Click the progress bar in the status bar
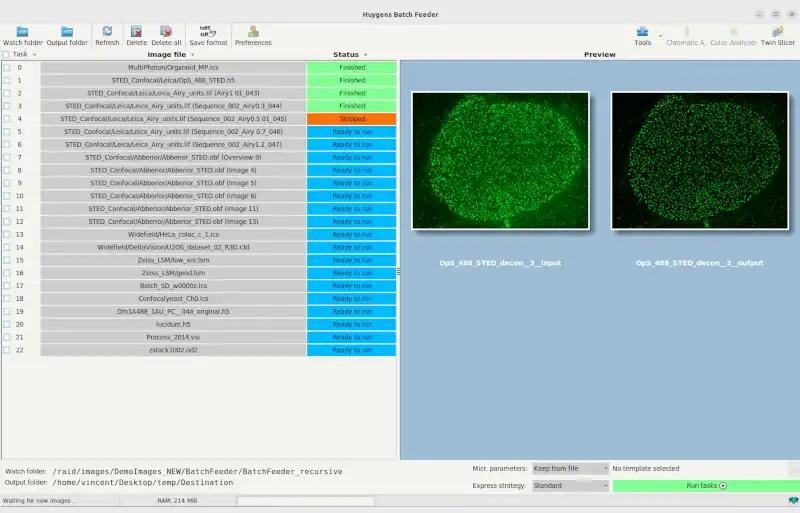The width and height of the screenshot is (800, 513). (x=306, y=501)
